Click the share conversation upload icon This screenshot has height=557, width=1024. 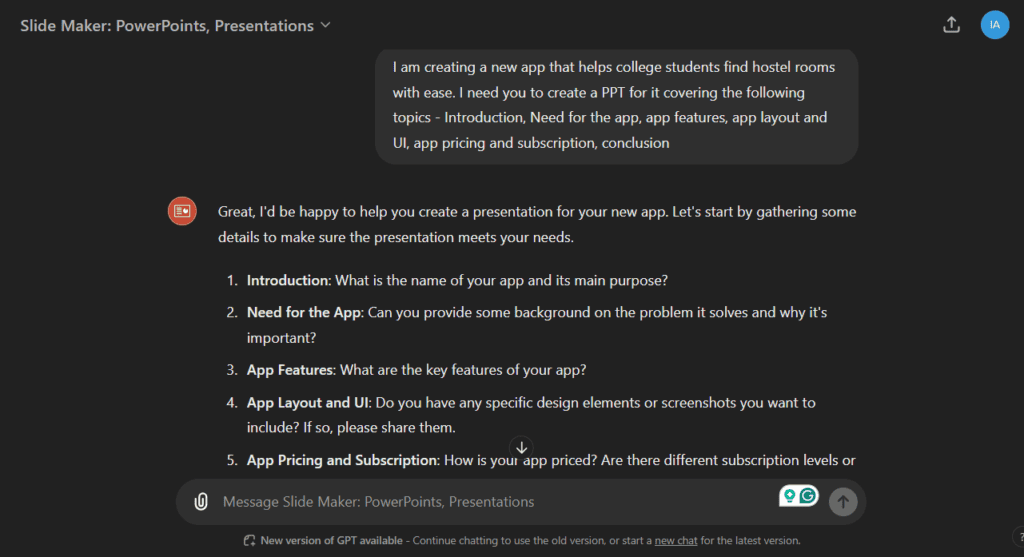coord(952,25)
